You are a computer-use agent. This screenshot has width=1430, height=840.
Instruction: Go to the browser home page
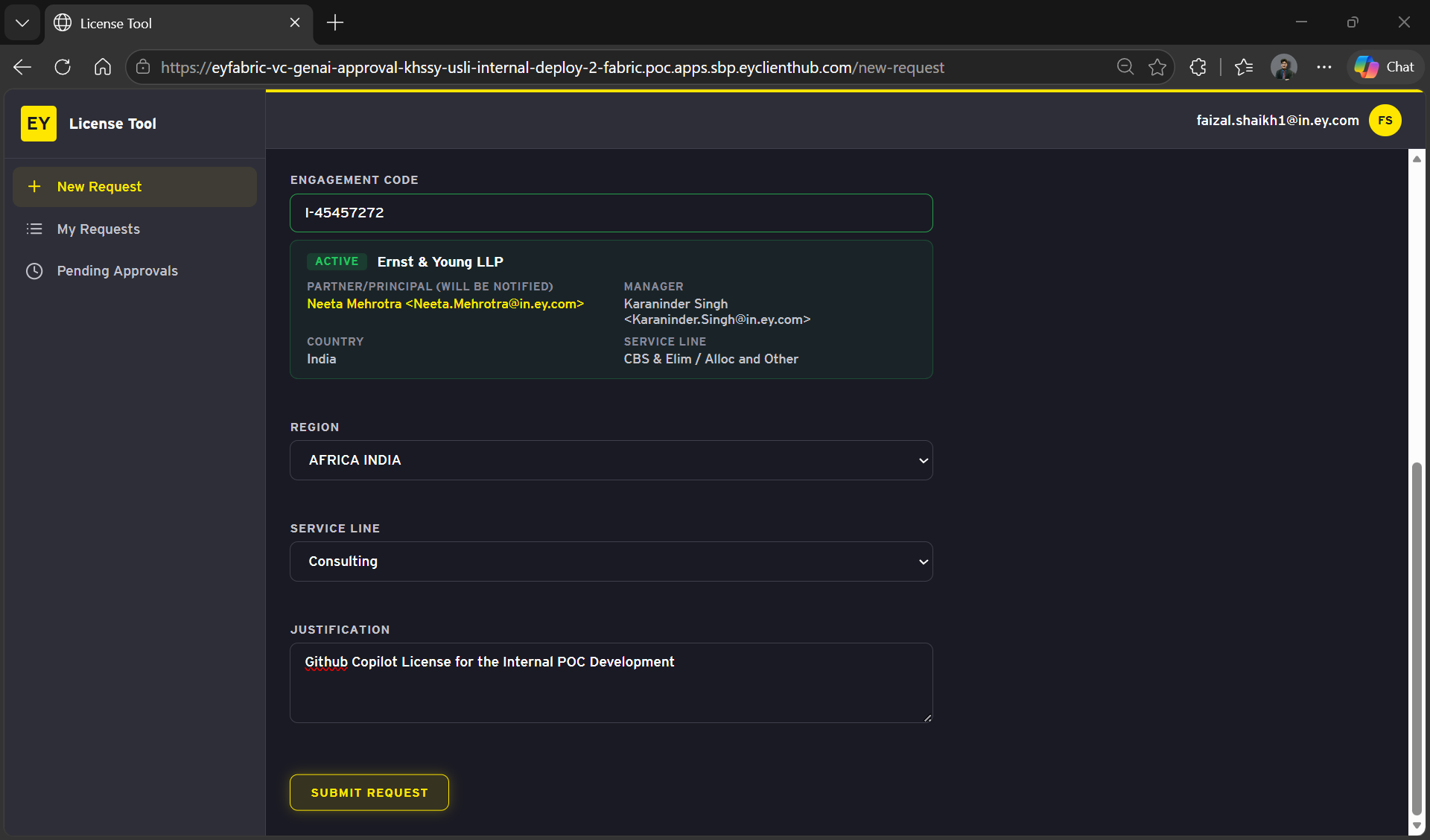[x=103, y=67]
